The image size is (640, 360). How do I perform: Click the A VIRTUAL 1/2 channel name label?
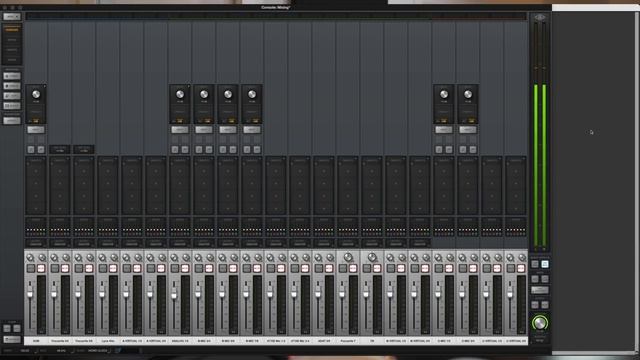coord(132,340)
